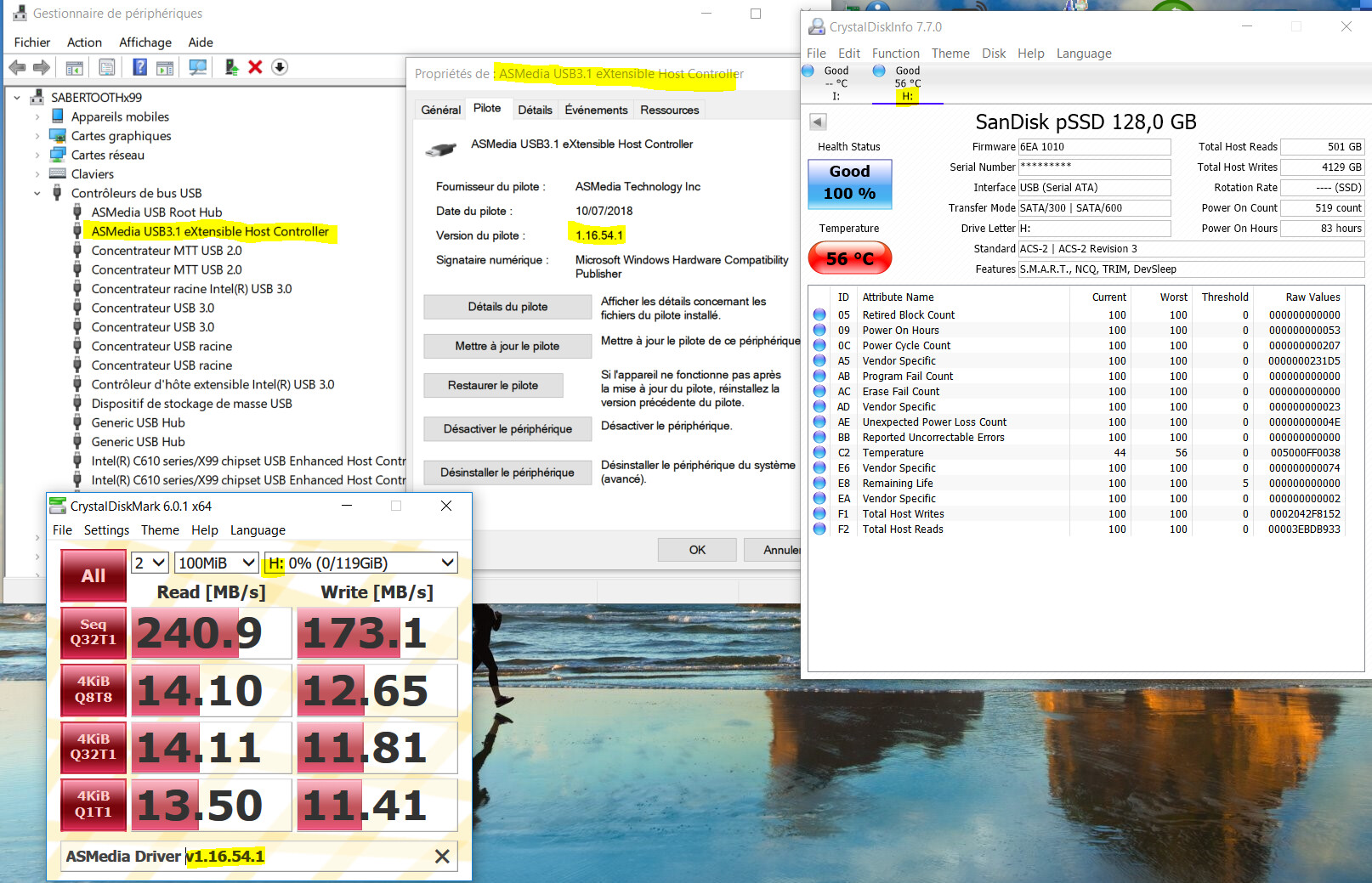Screen dimensions: 1372x883
Task: Click the previous disk arrow in CrystalDiskInfo
Action: pos(818,122)
